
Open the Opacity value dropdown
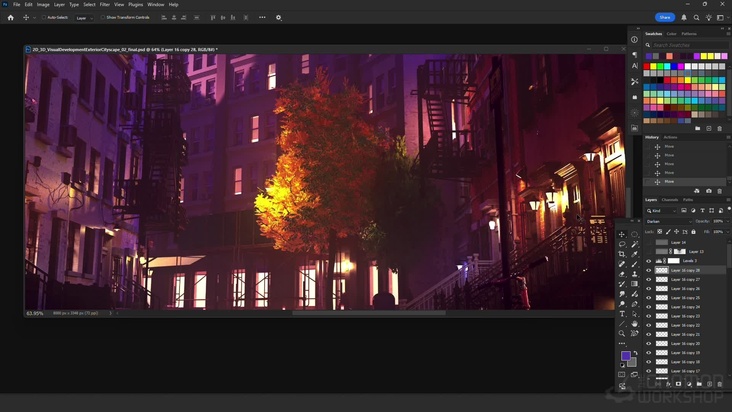[726, 221]
